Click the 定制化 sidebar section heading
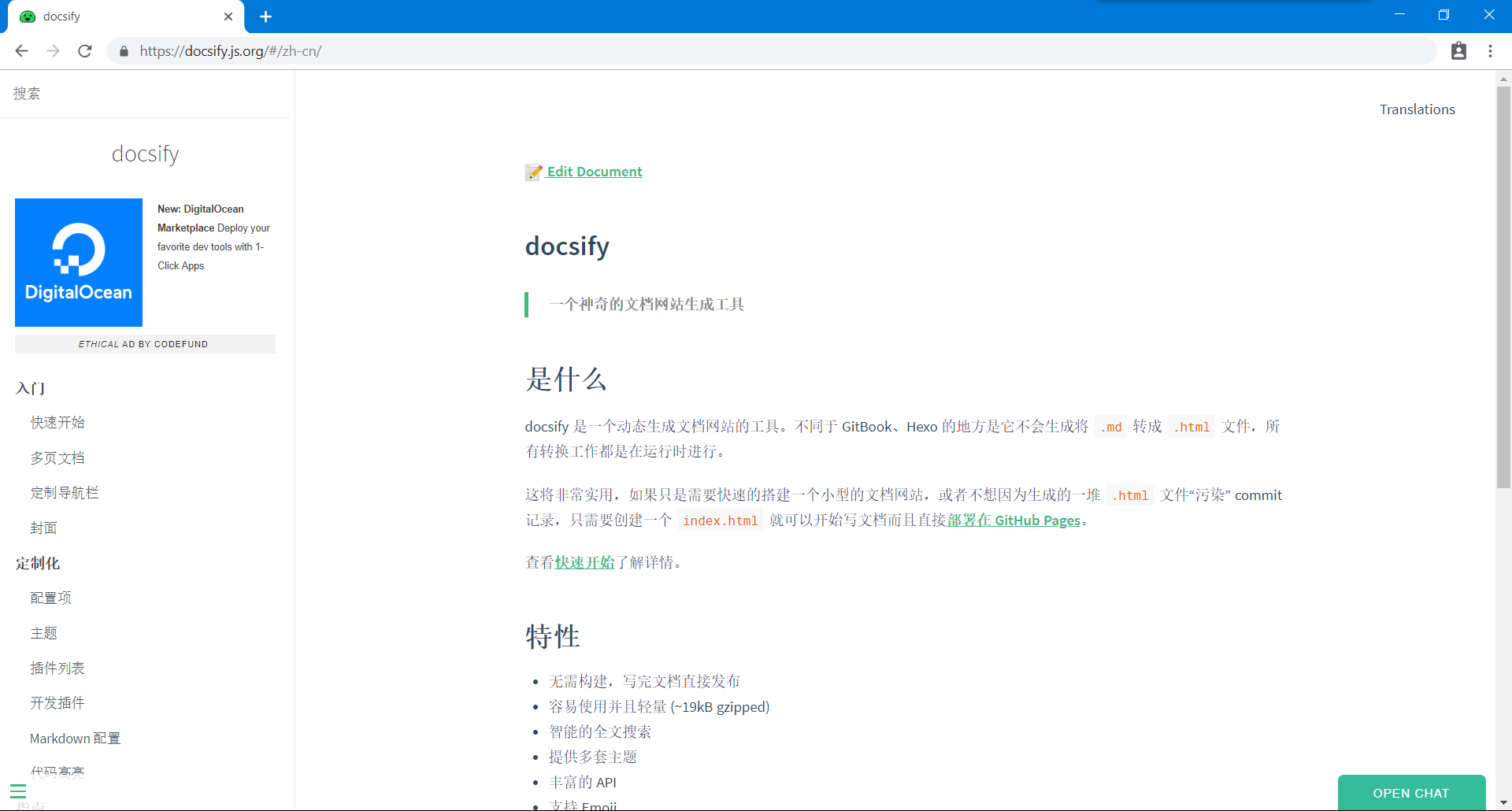Viewport: 1512px width, 811px height. [38, 564]
